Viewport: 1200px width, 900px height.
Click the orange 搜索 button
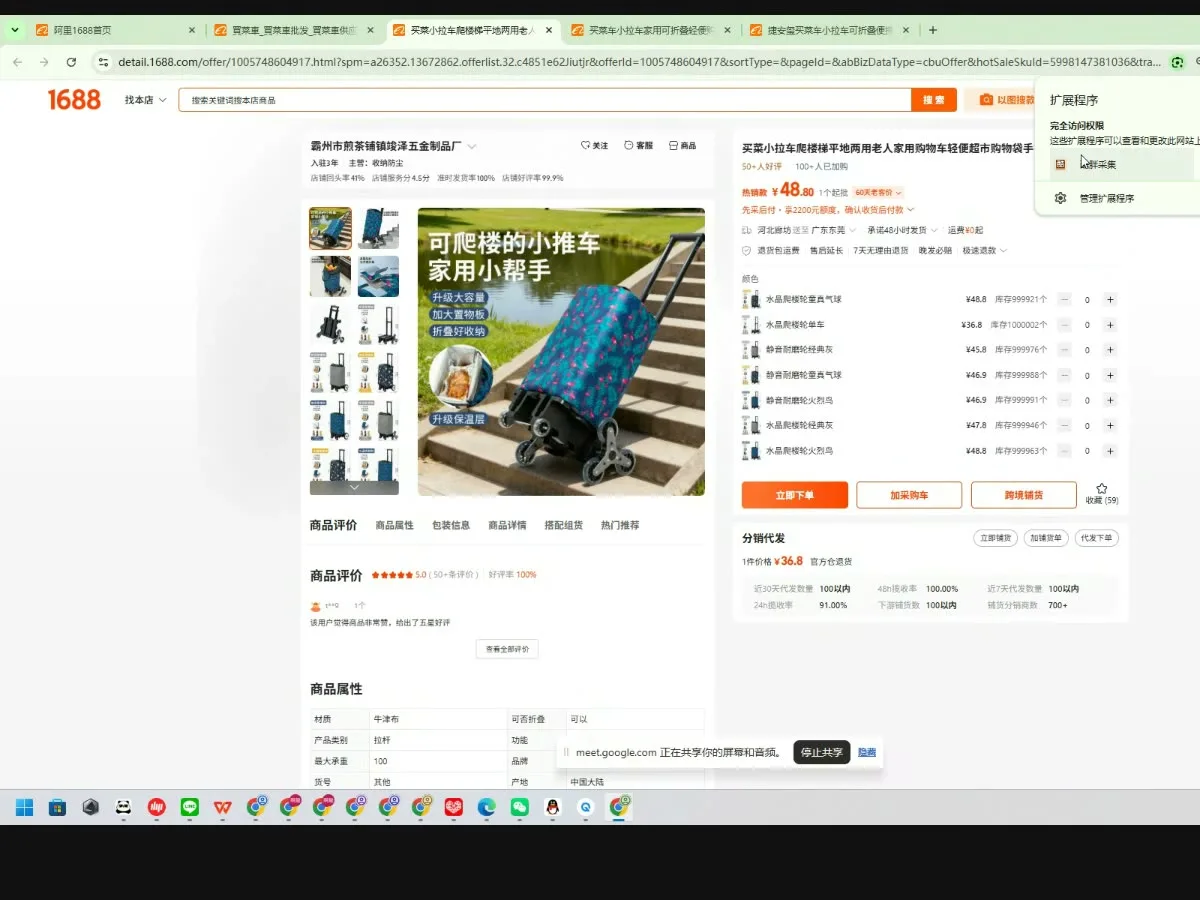934,100
